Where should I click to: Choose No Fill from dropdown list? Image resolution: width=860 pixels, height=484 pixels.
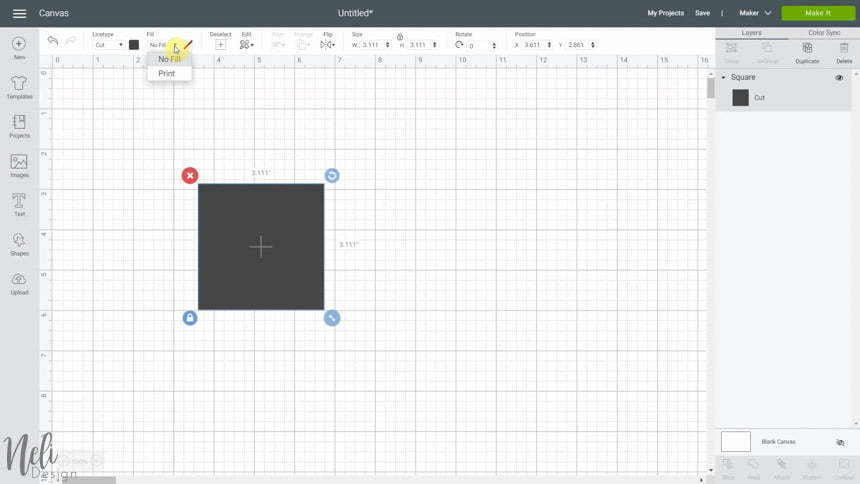(x=169, y=59)
